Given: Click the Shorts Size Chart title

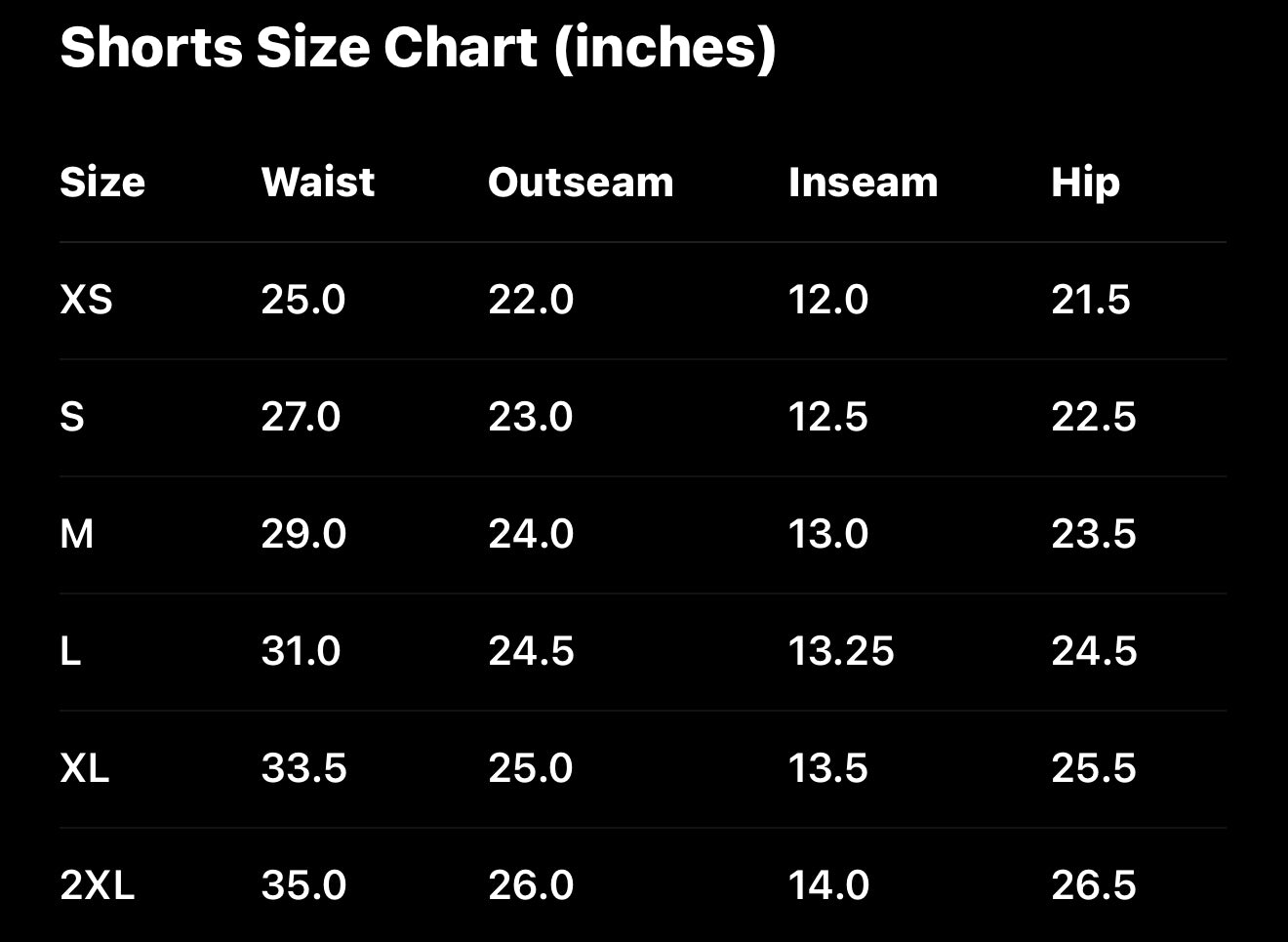Looking at the screenshot, I should 418,47.
